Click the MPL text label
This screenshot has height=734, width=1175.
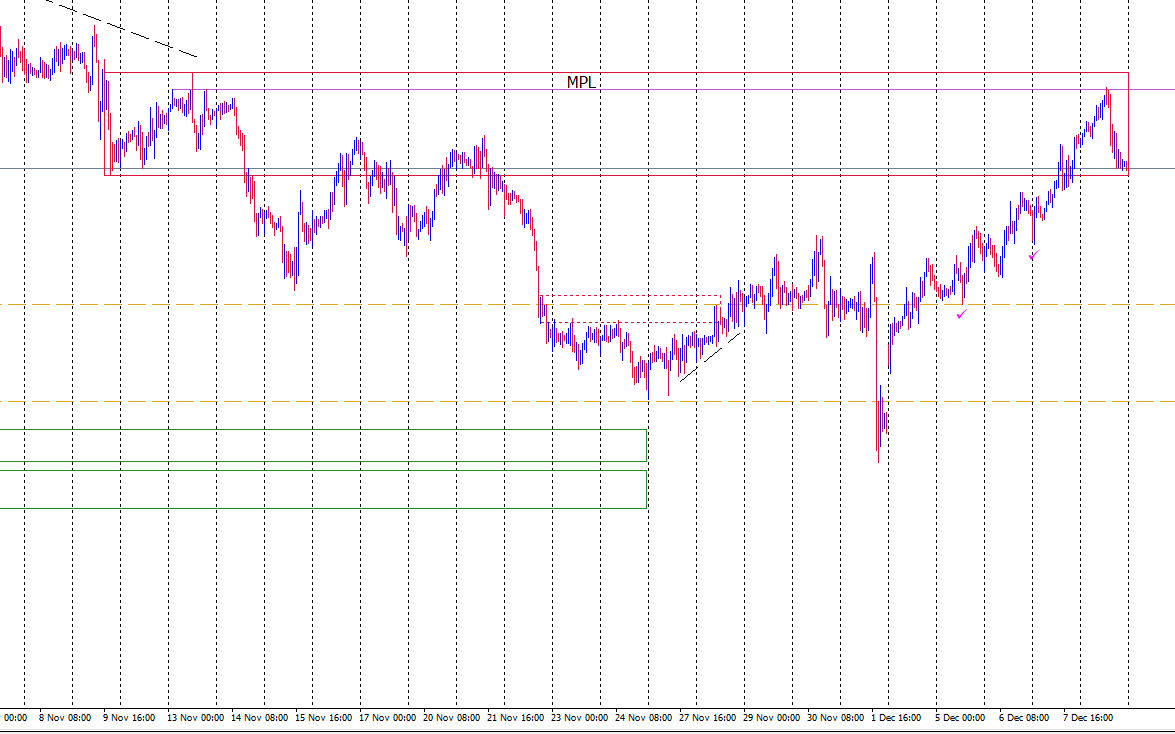[581, 83]
